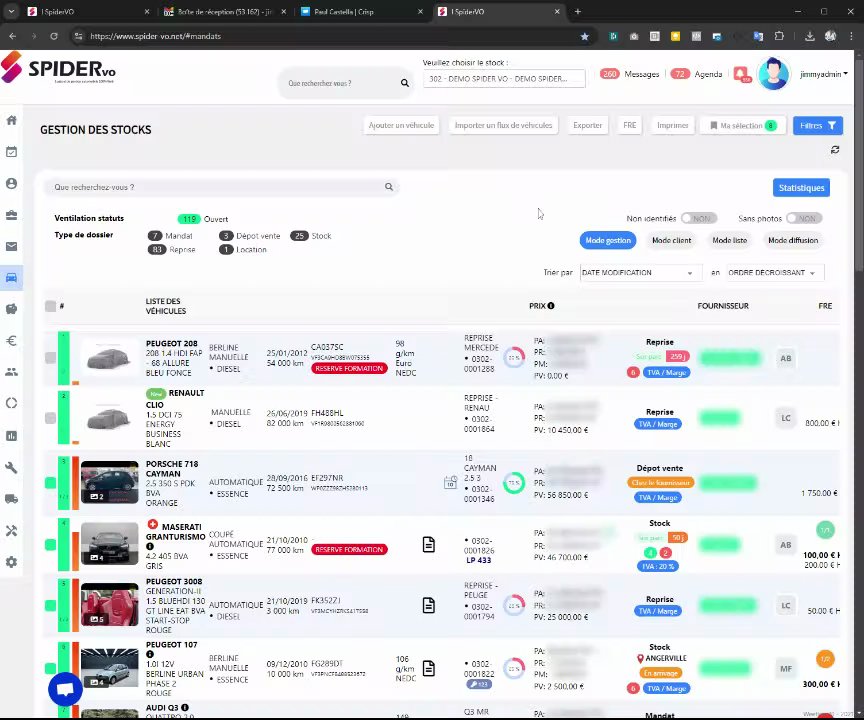Open the truck icon in sidebar
864x720 pixels.
coord(12,499)
